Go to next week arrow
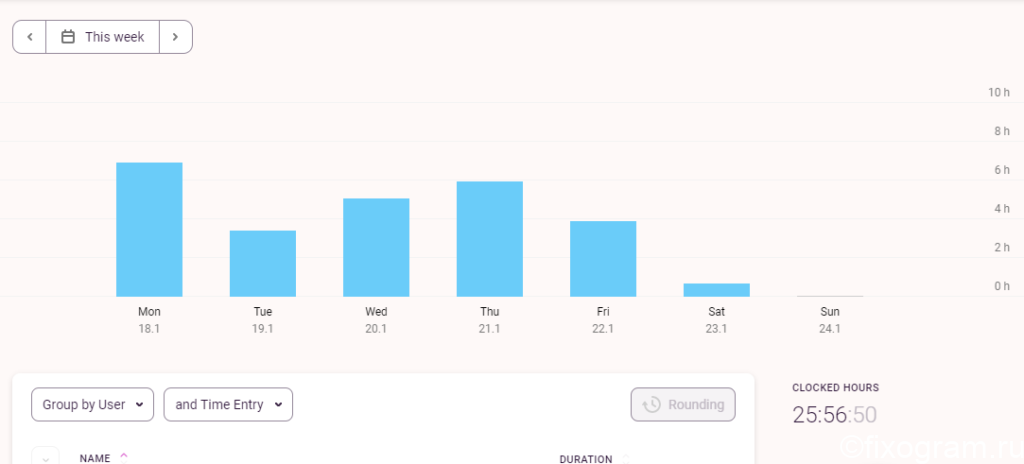This screenshot has width=1024, height=464. point(175,37)
